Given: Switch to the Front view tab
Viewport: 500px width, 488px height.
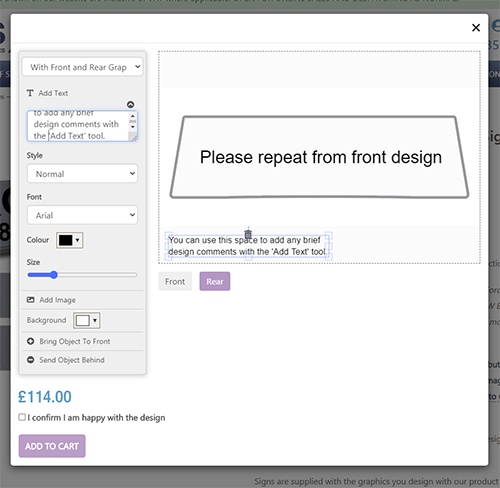Looking at the screenshot, I should click(175, 281).
